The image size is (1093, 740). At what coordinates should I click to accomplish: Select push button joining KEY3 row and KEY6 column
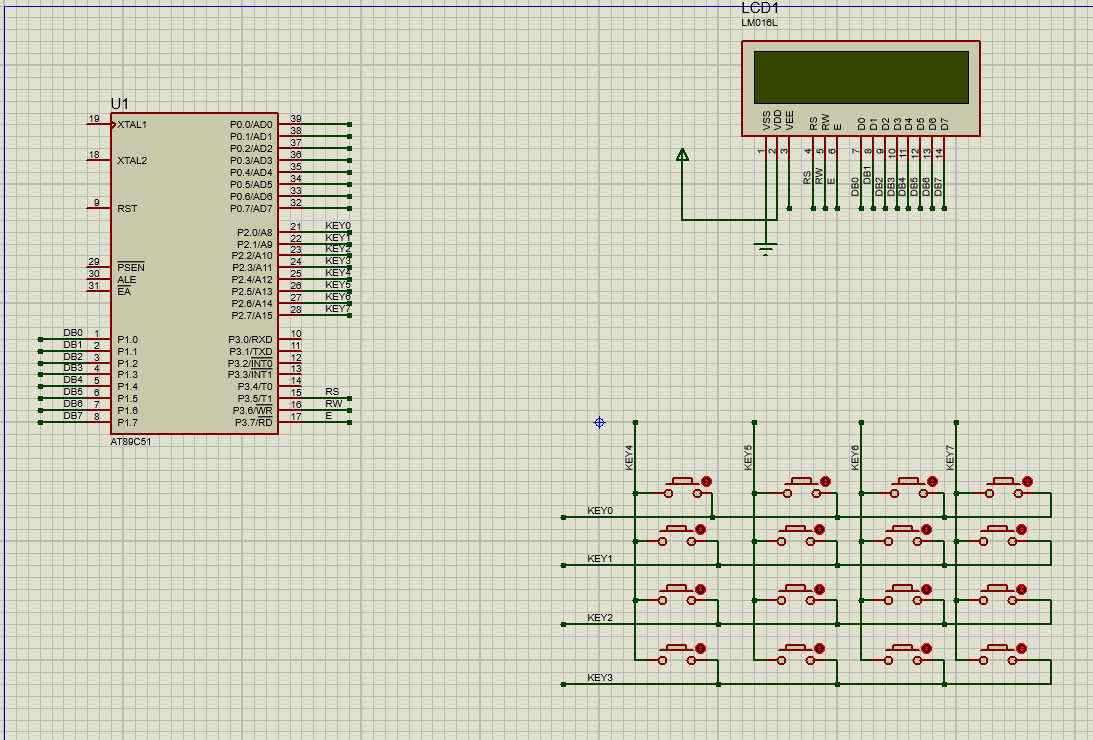(x=903, y=656)
